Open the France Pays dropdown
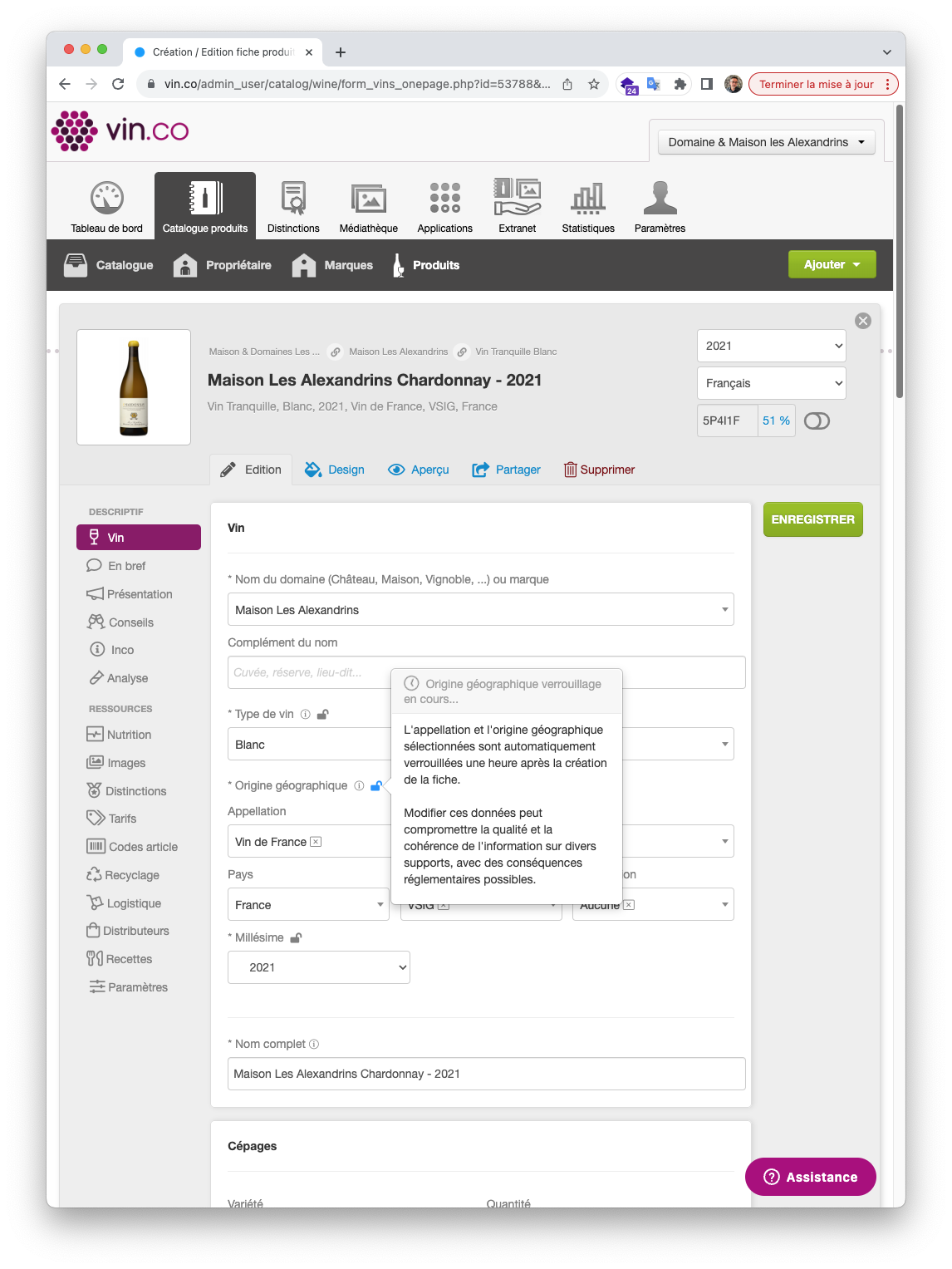Image resolution: width=952 pixels, height=1269 pixels. point(308,904)
